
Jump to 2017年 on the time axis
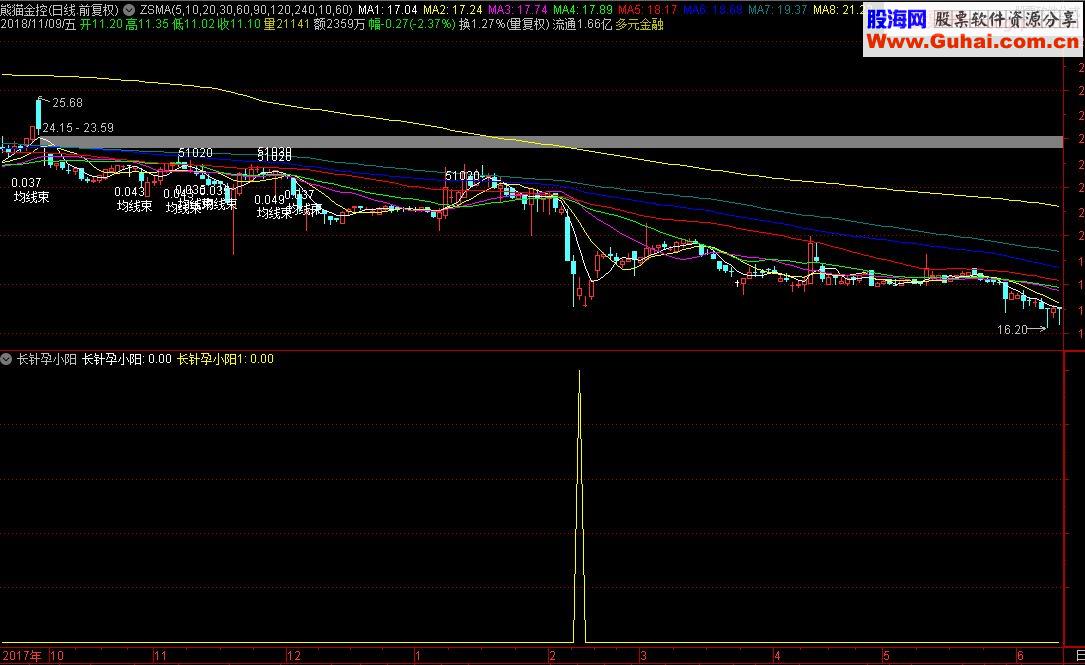tap(22, 655)
